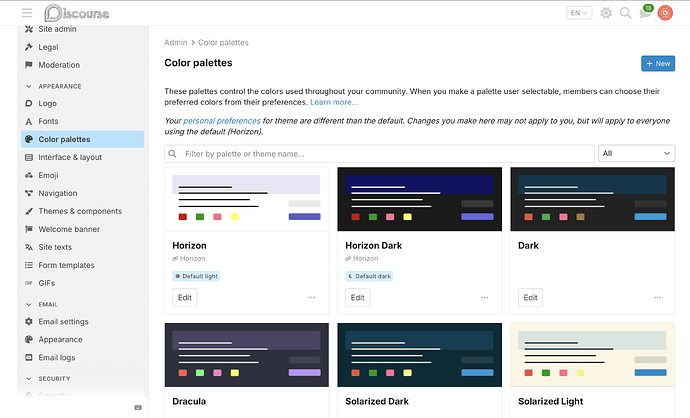
Task: Open the All filter dropdown
Action: pyautogui.click(x=636, y=154)
